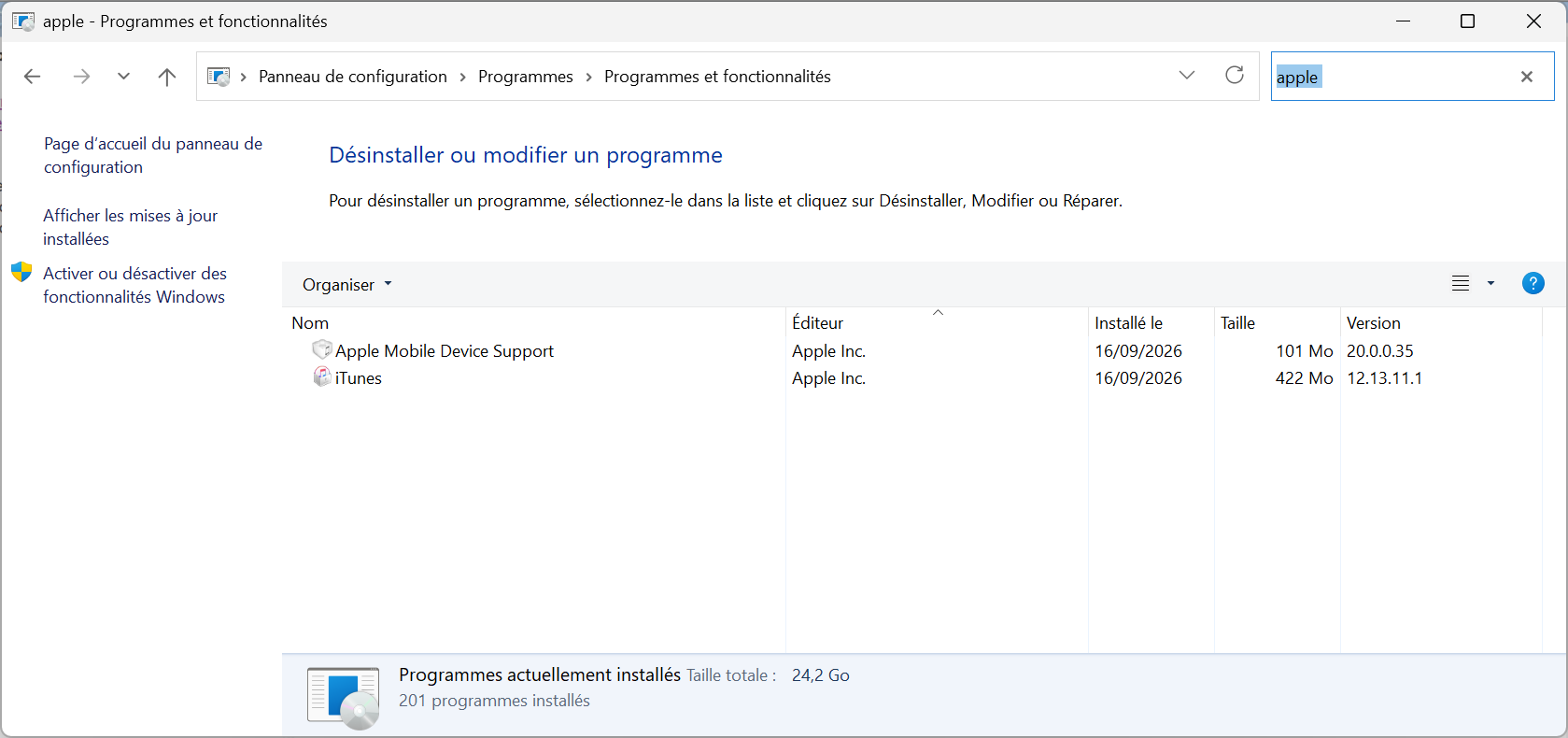Open Panneau de configuration breadcrumb
Screen dimensions: 1568x738
353,77
